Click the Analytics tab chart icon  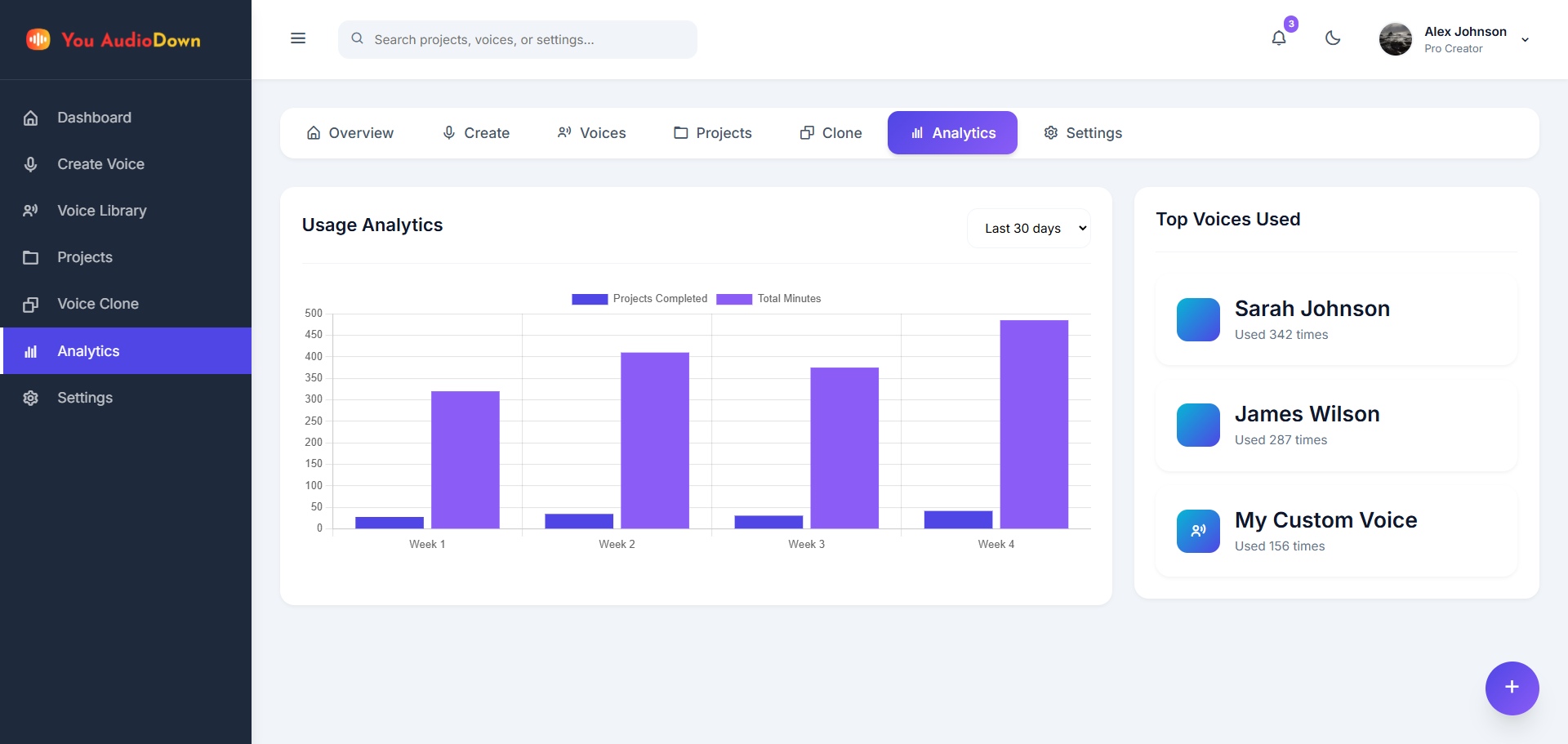pyautogui.click(x=917, y=132)
